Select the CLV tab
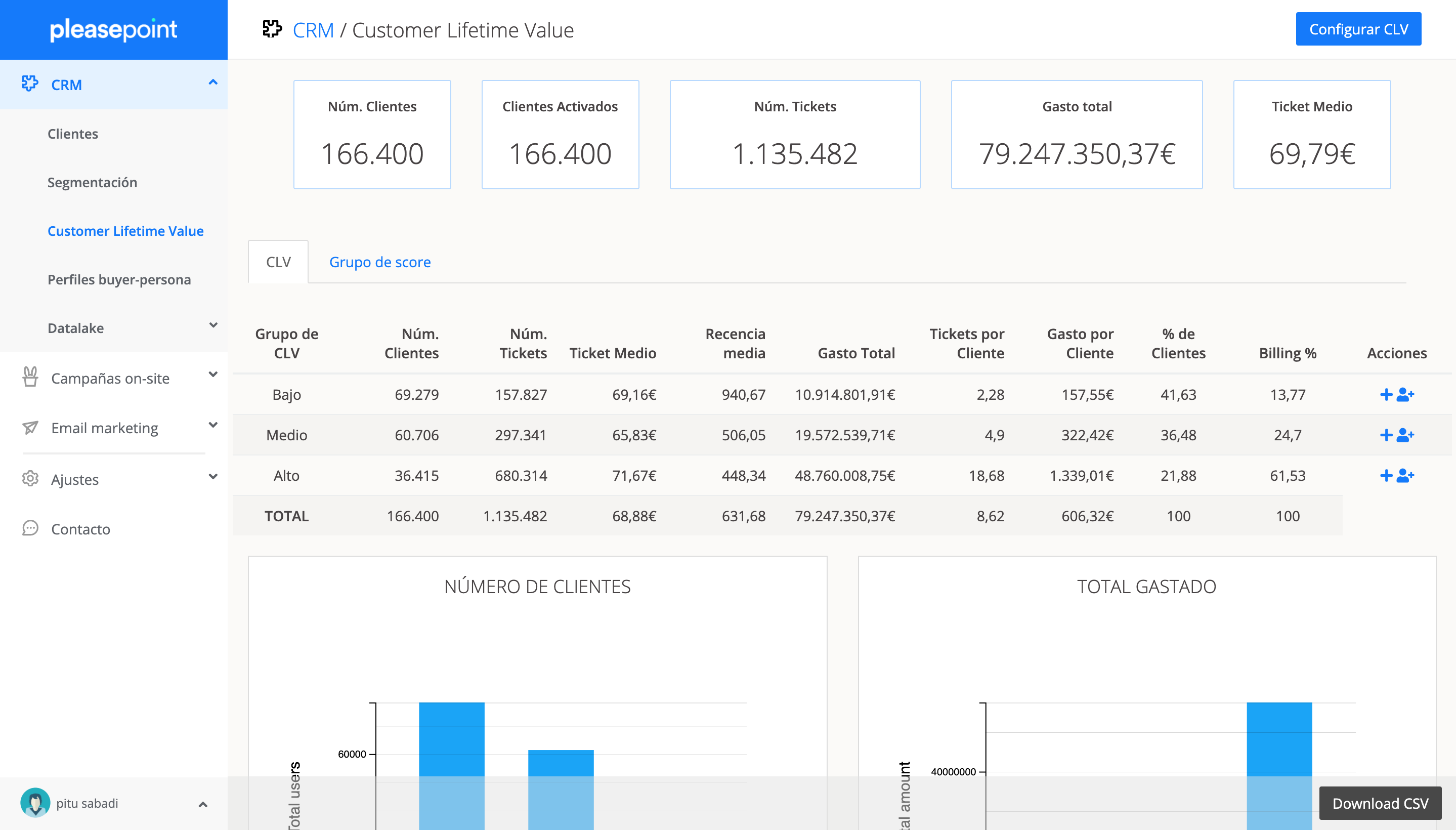Viewport: 1456px width, 830px height. point(278,262)
